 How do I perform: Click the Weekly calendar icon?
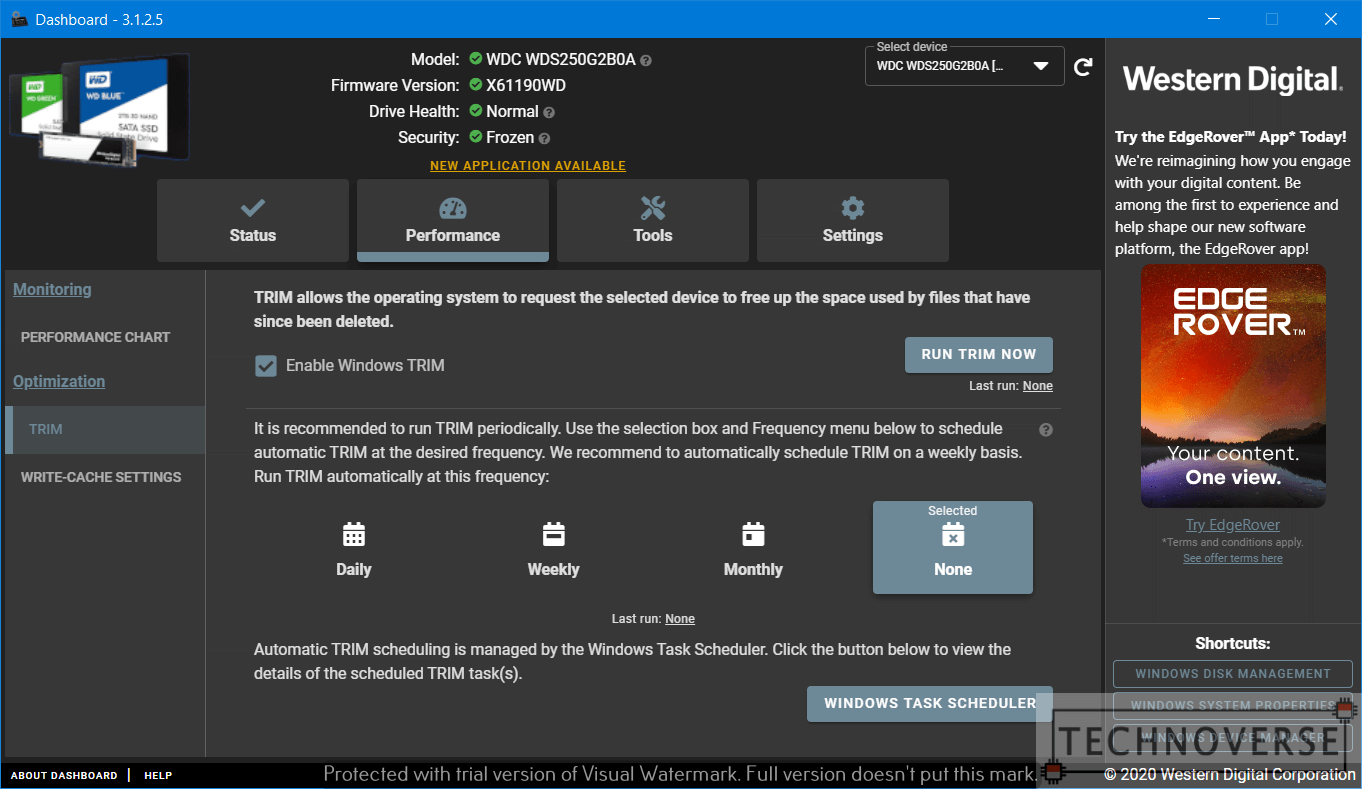[x=554, y=534]
